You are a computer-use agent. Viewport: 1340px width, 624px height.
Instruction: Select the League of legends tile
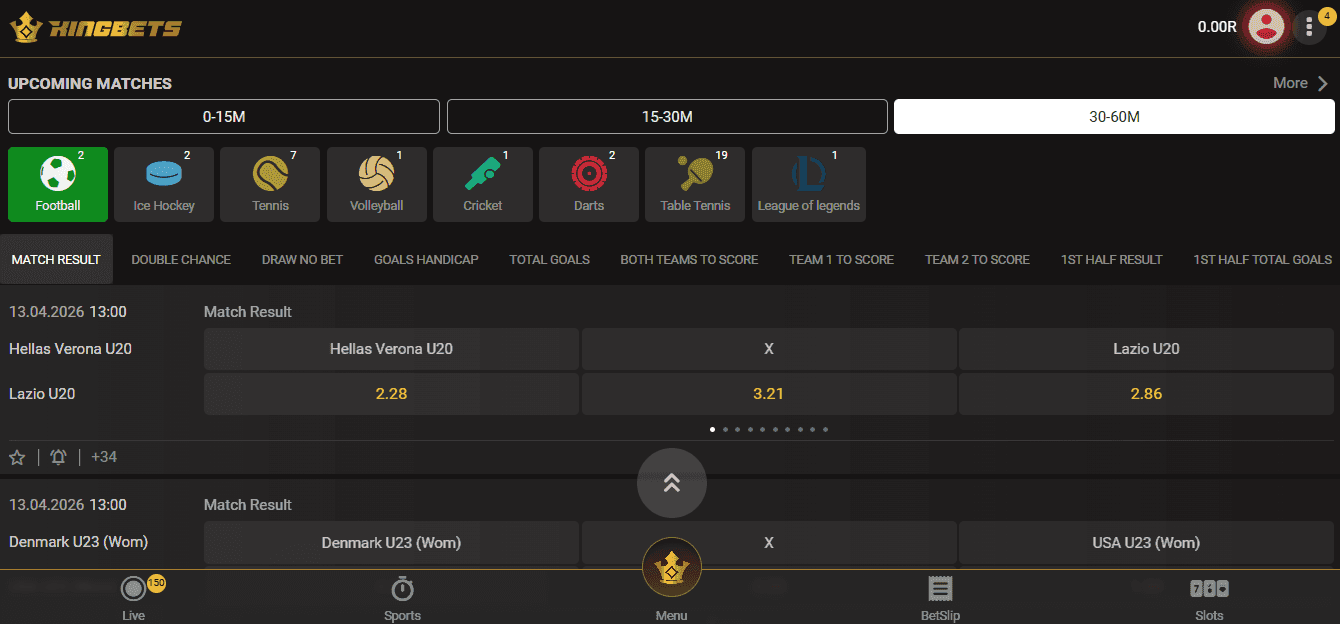(809, 184)
